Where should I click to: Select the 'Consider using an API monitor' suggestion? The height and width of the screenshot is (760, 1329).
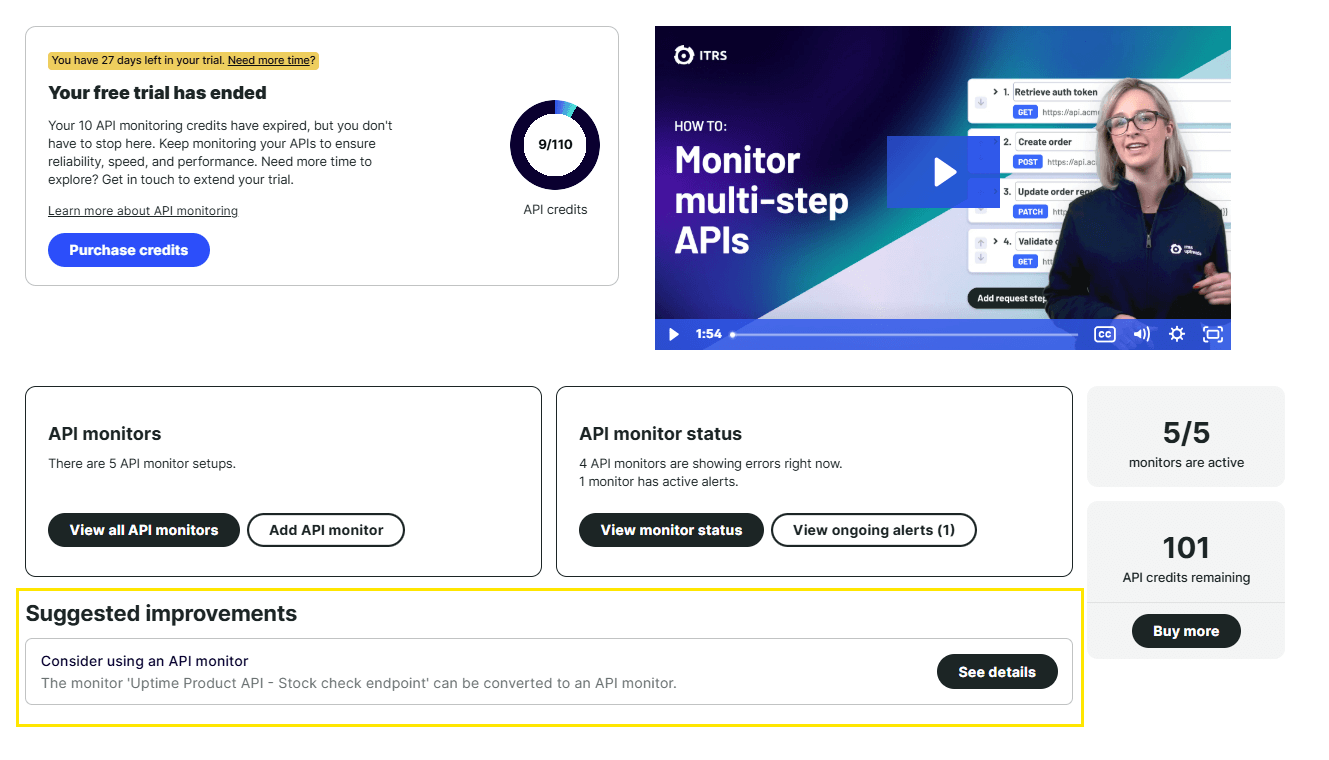[145, 661]
